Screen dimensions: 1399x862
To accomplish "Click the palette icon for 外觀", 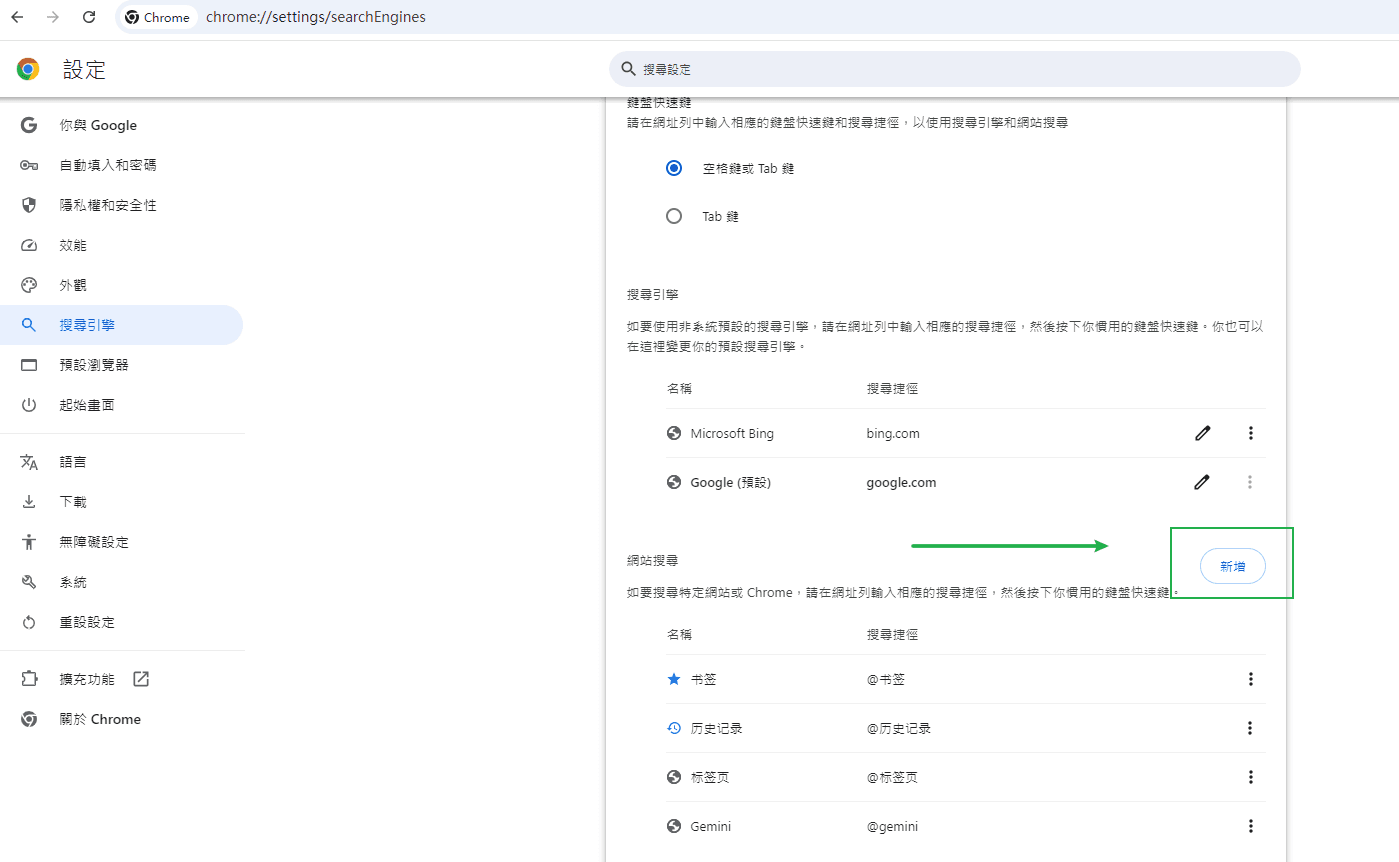I will [x=29, y=285].
